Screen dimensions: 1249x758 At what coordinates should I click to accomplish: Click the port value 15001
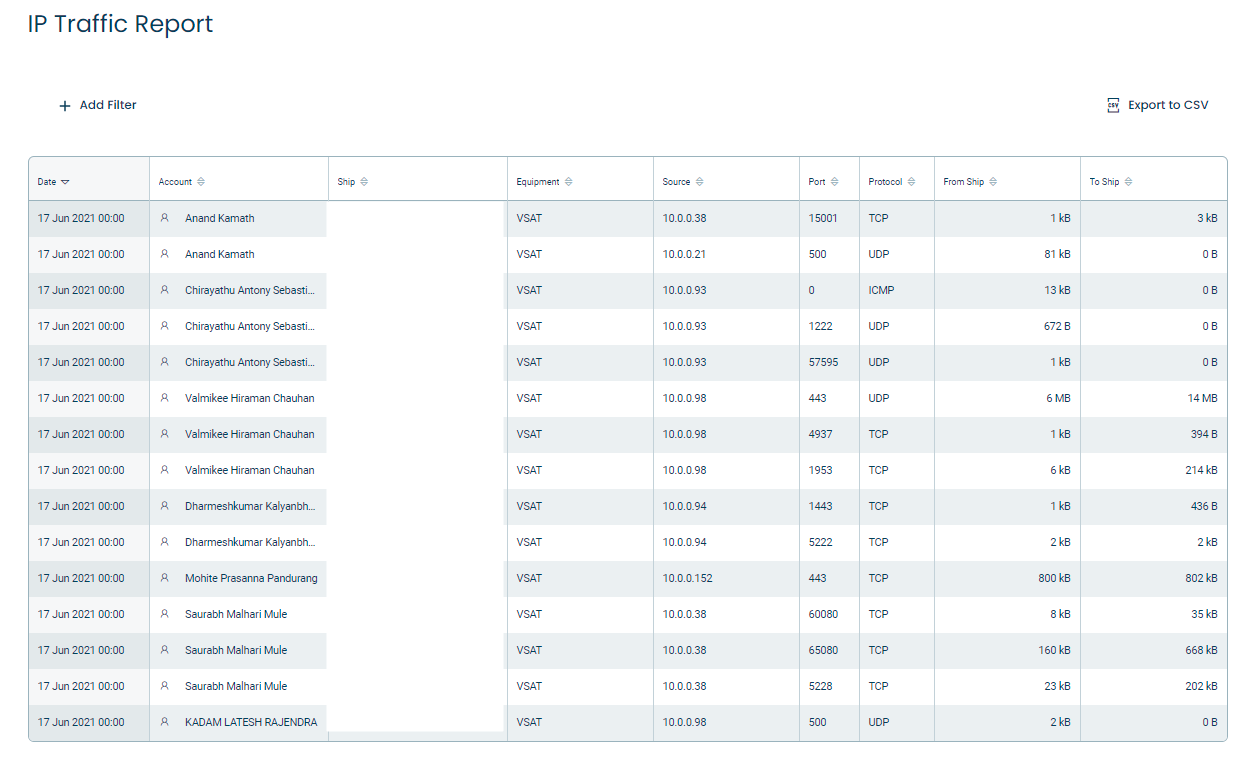click(x=823, y=218)
